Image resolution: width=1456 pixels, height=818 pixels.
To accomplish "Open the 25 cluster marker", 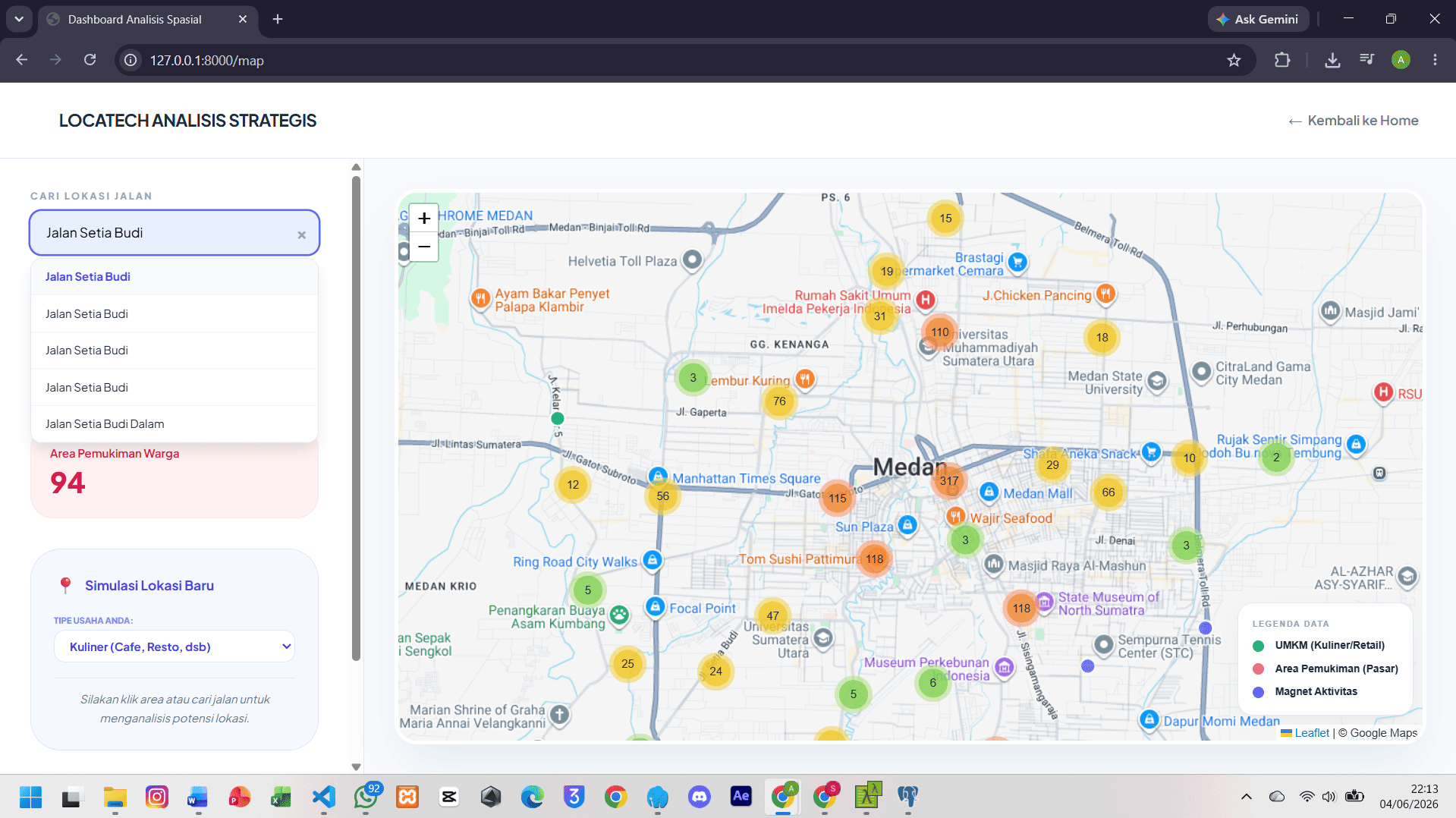I will 627,664.
